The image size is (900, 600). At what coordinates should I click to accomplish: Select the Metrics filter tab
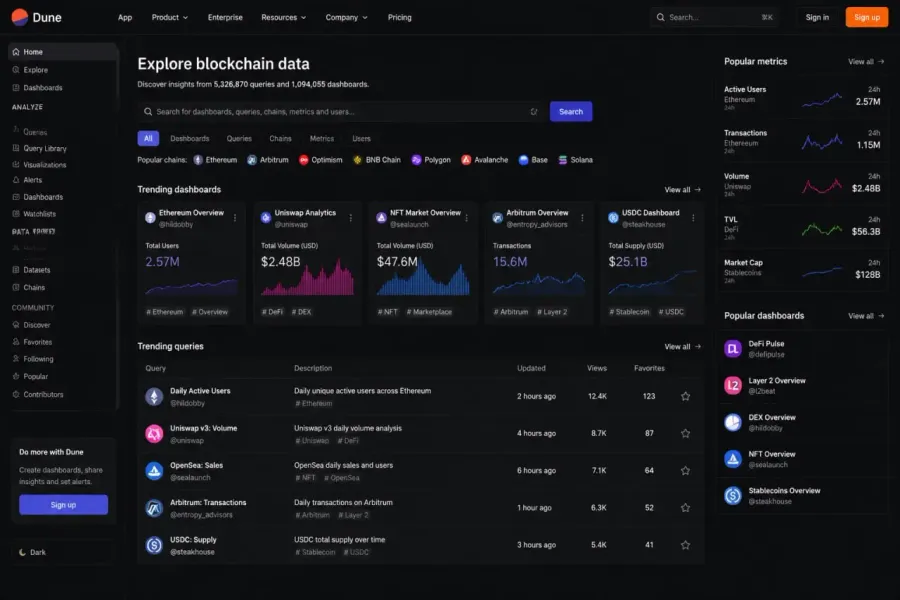tap(321, 138)
